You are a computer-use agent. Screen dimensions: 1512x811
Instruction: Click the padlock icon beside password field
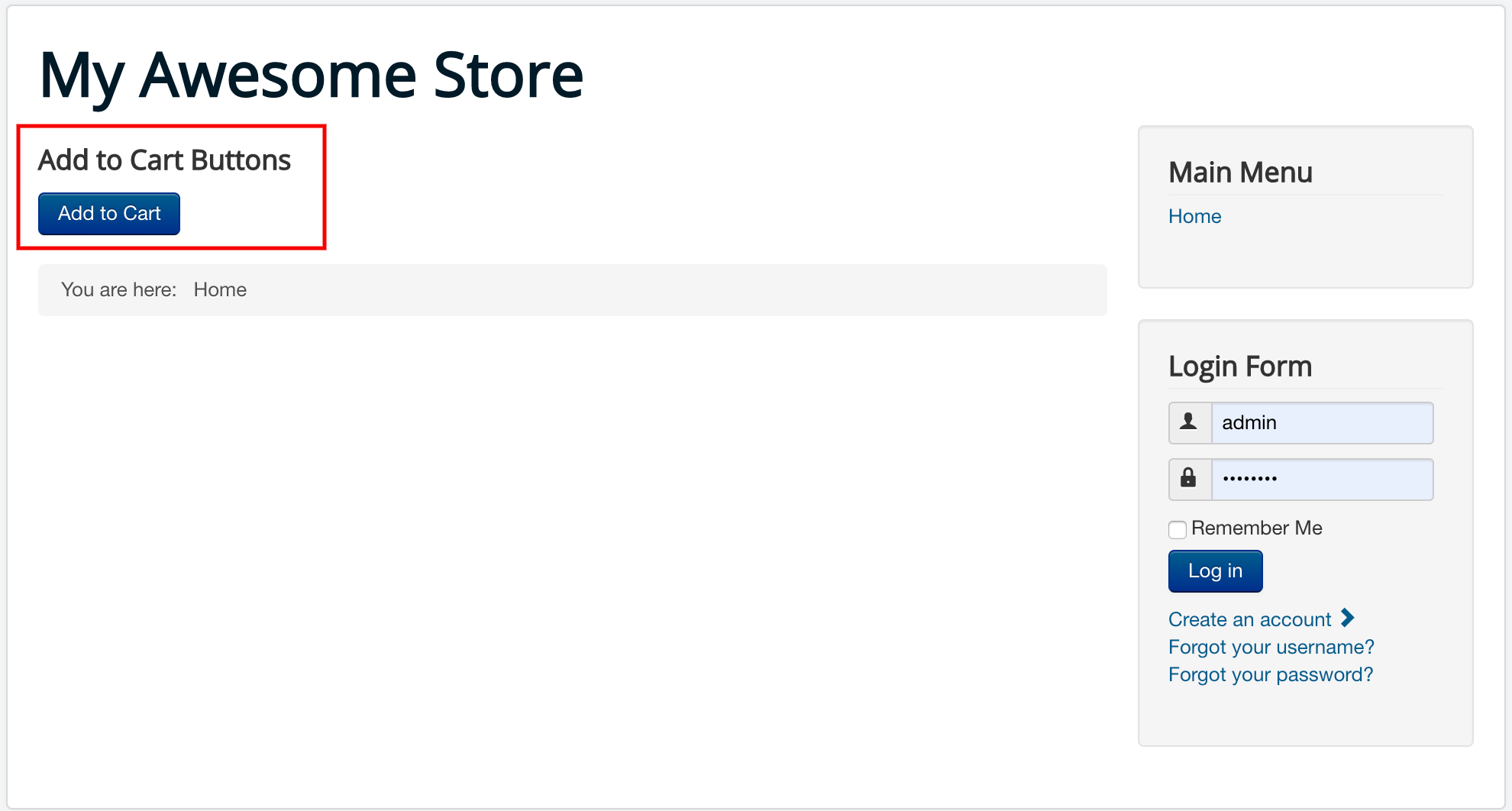[1189, 479]
